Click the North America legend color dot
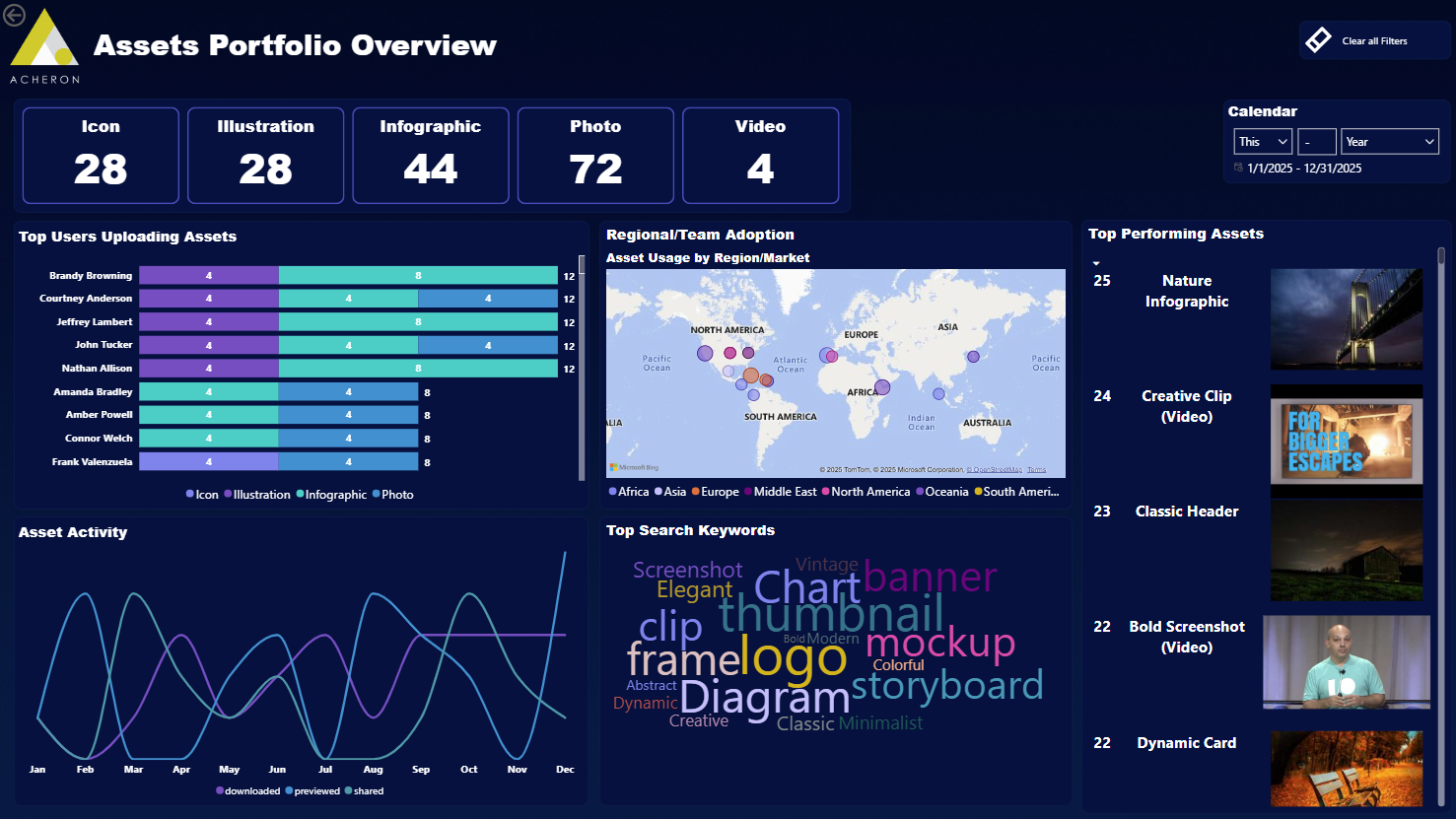 [x=825, y=492]
